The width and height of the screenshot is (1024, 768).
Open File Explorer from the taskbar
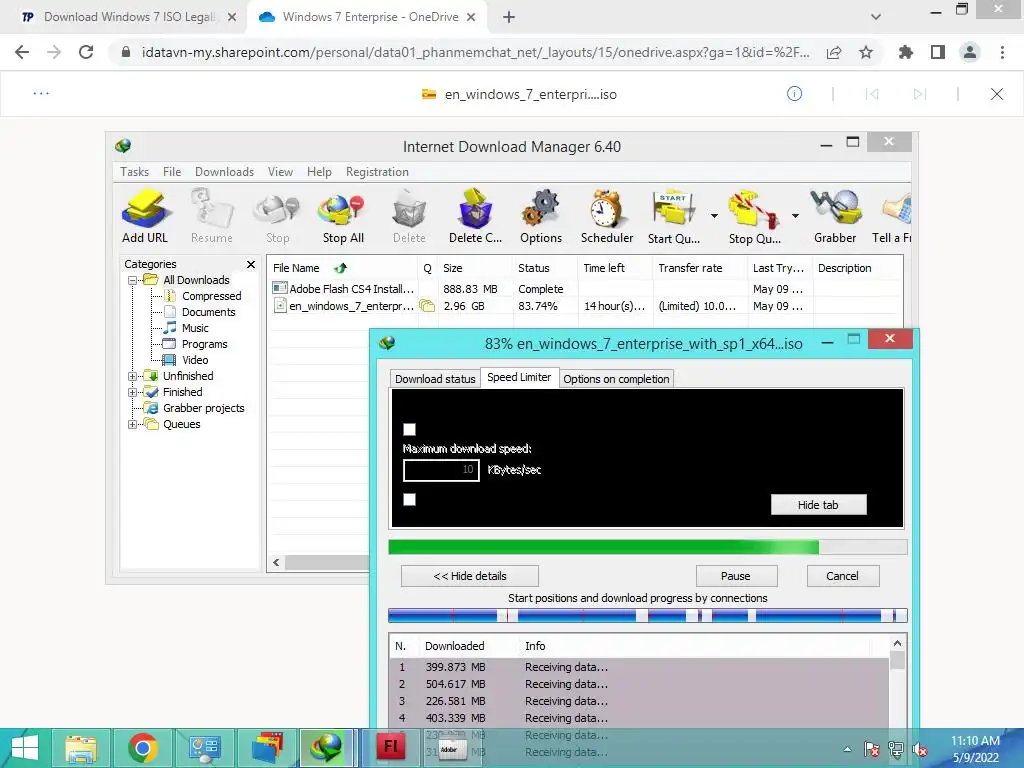click(80, 748)
